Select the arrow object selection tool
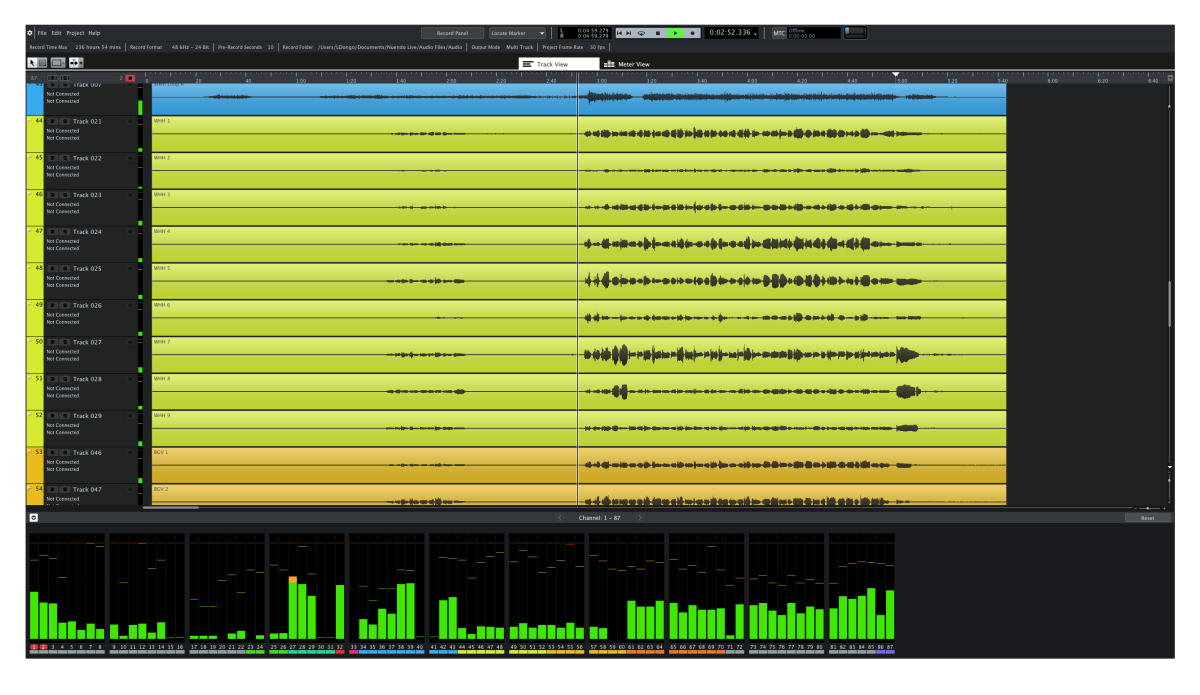This screenshot has height=695, width=1200. pos(32,63)
